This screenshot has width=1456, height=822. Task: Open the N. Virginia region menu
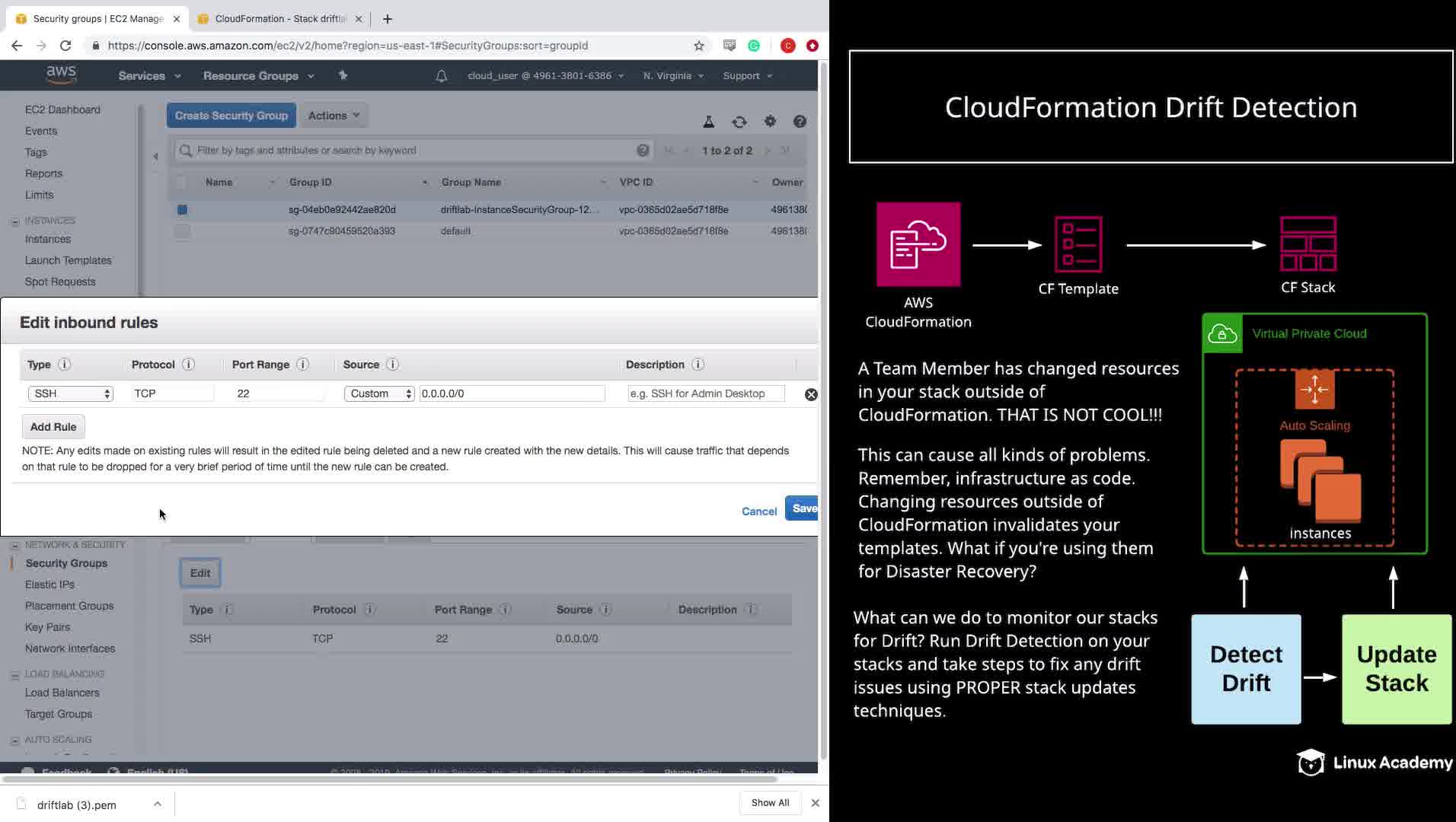[673, 76]
